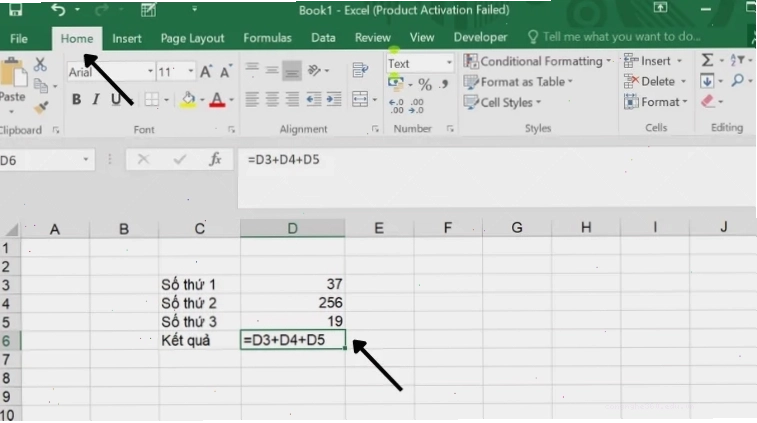Open the View tab
The height and width of the screenshot is (423, 757).
(421, 37)
